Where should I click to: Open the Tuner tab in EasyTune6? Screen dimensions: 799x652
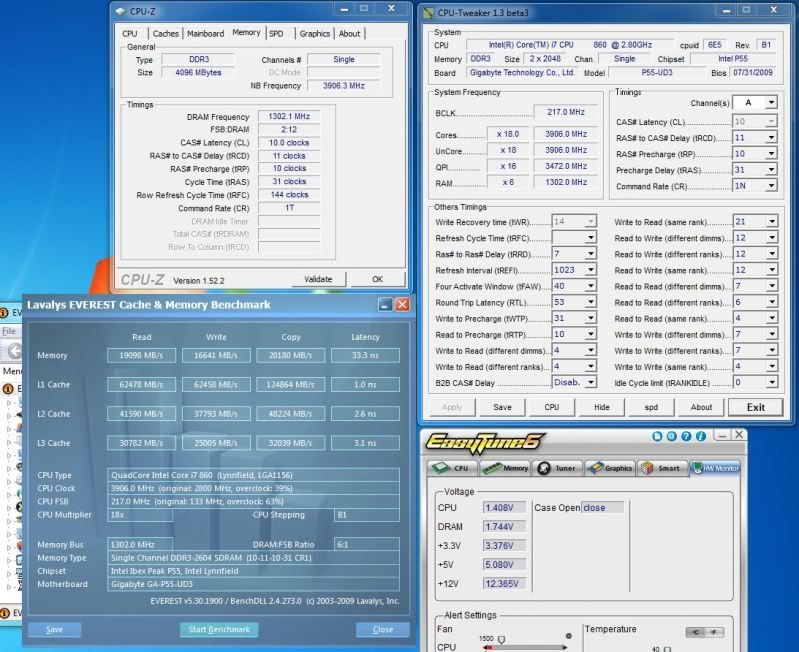[557, 468]
